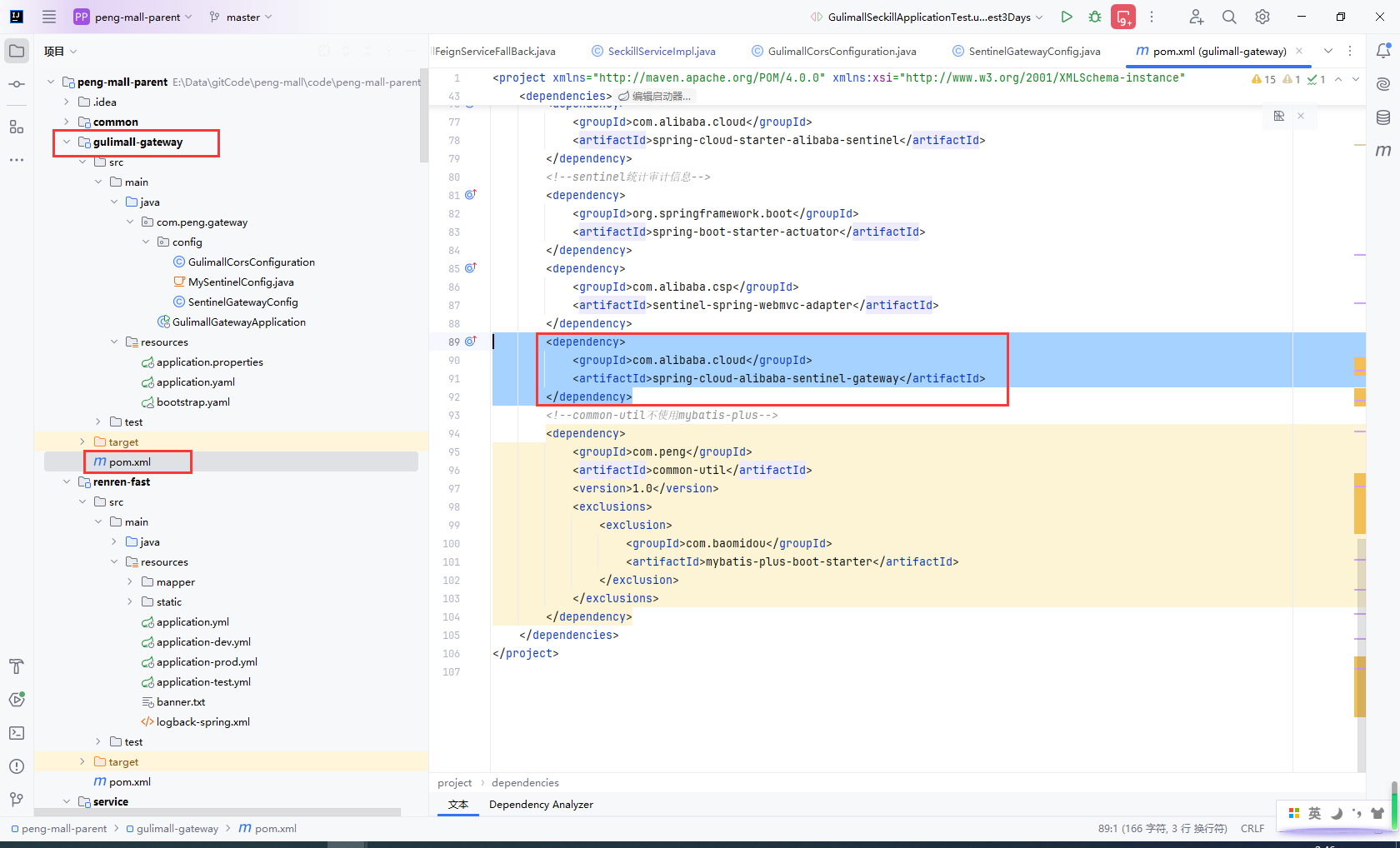Open the Project tool window icon
Viewport: 1400px width, 848px height.
(17, 51)
